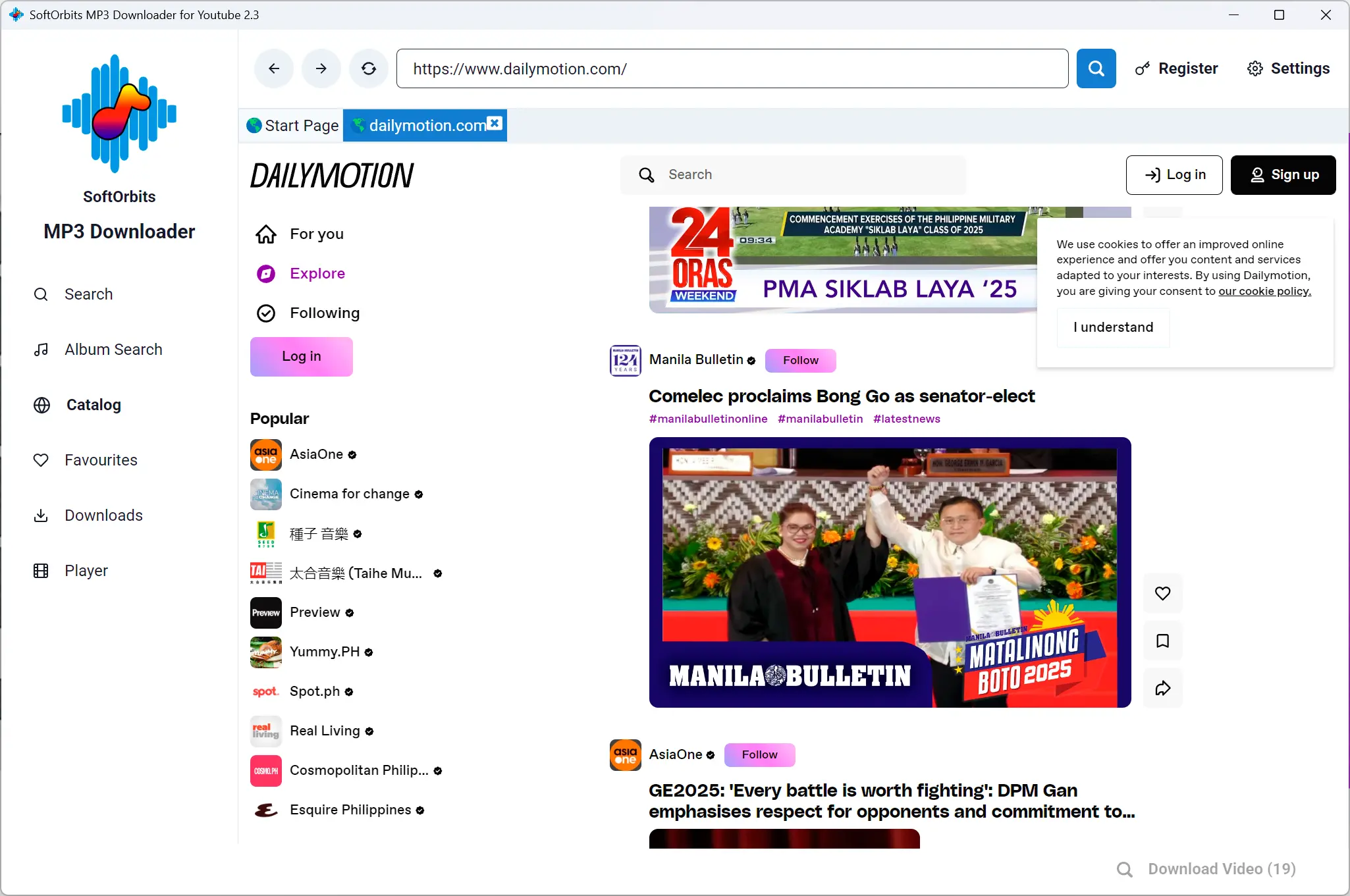Screen dimensions: 1350x896
Task: Open Player in the sidebar
Action: tap(70, 571)
